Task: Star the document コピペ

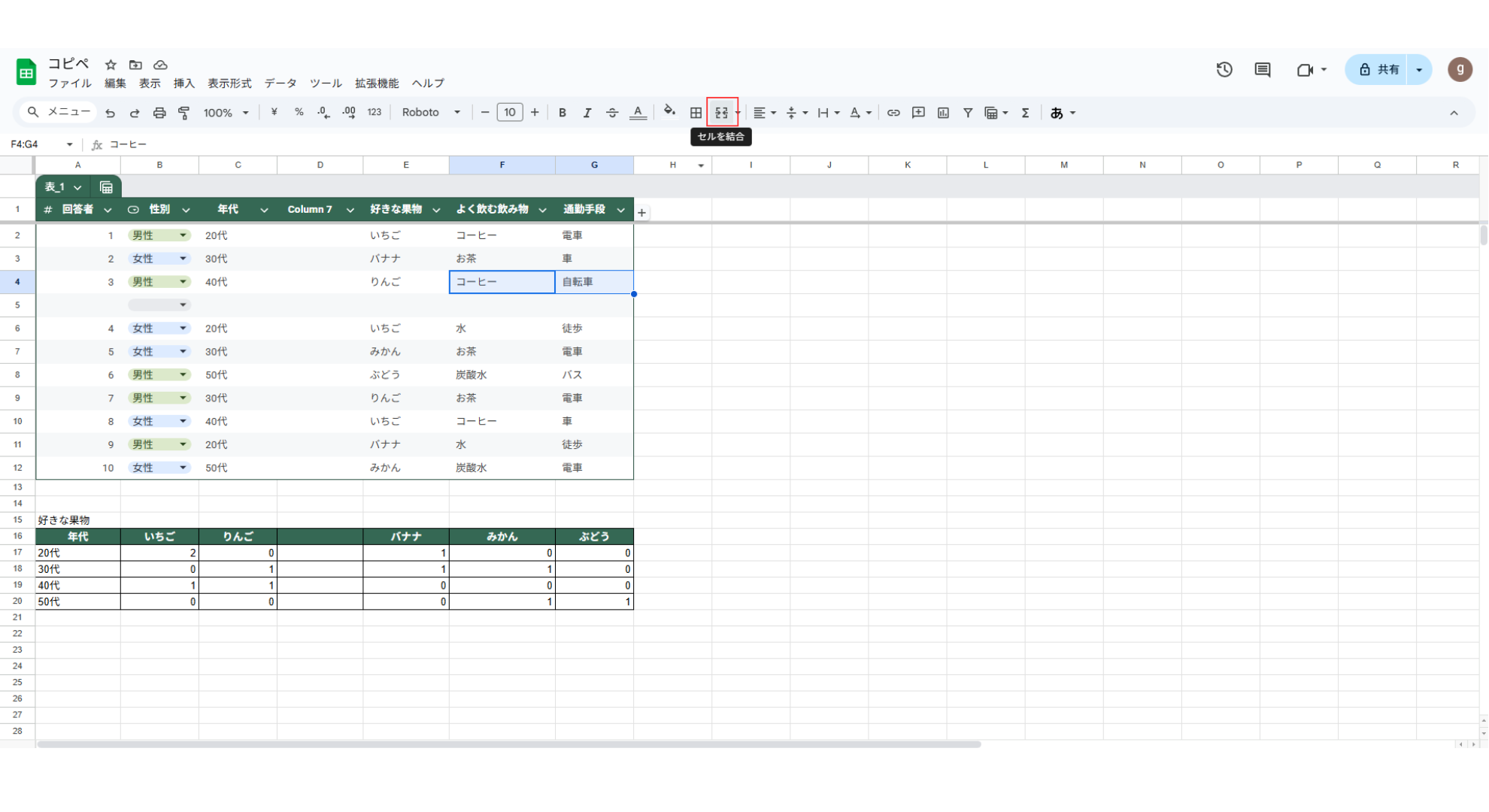Action: coord(111,65)
